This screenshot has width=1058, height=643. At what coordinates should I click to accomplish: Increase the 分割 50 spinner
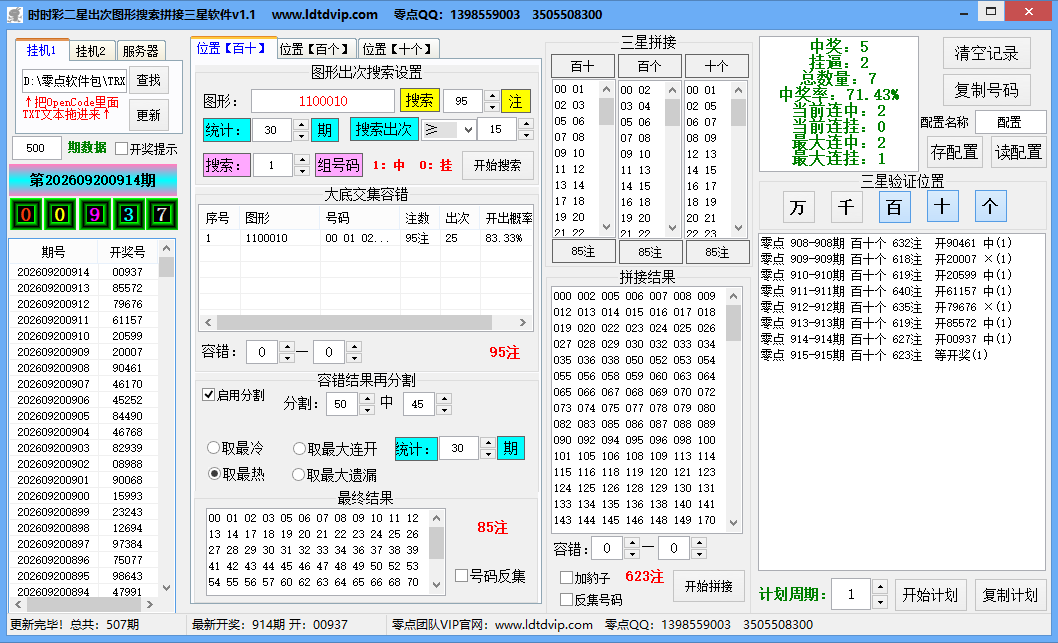(x=367, y=398)
